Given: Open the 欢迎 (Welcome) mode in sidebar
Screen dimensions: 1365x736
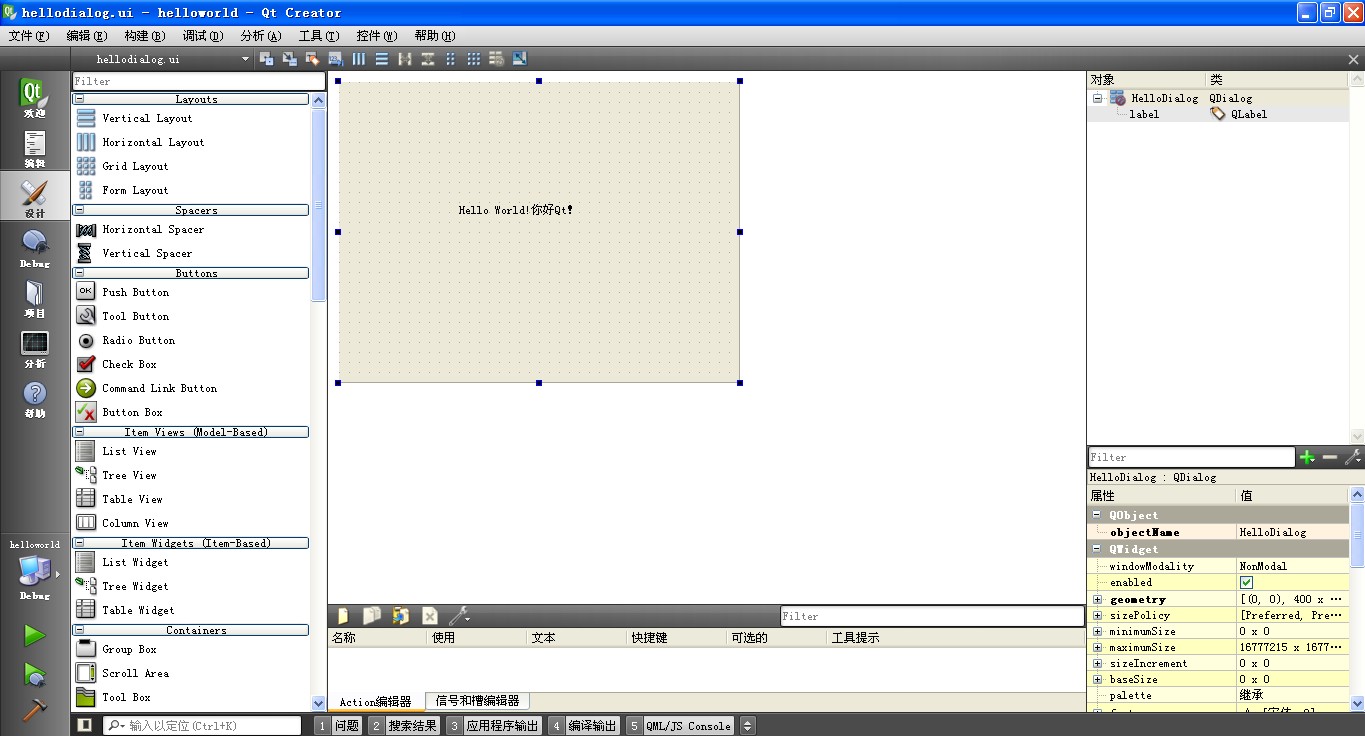Looking at the screenshot, I should 35,98.
